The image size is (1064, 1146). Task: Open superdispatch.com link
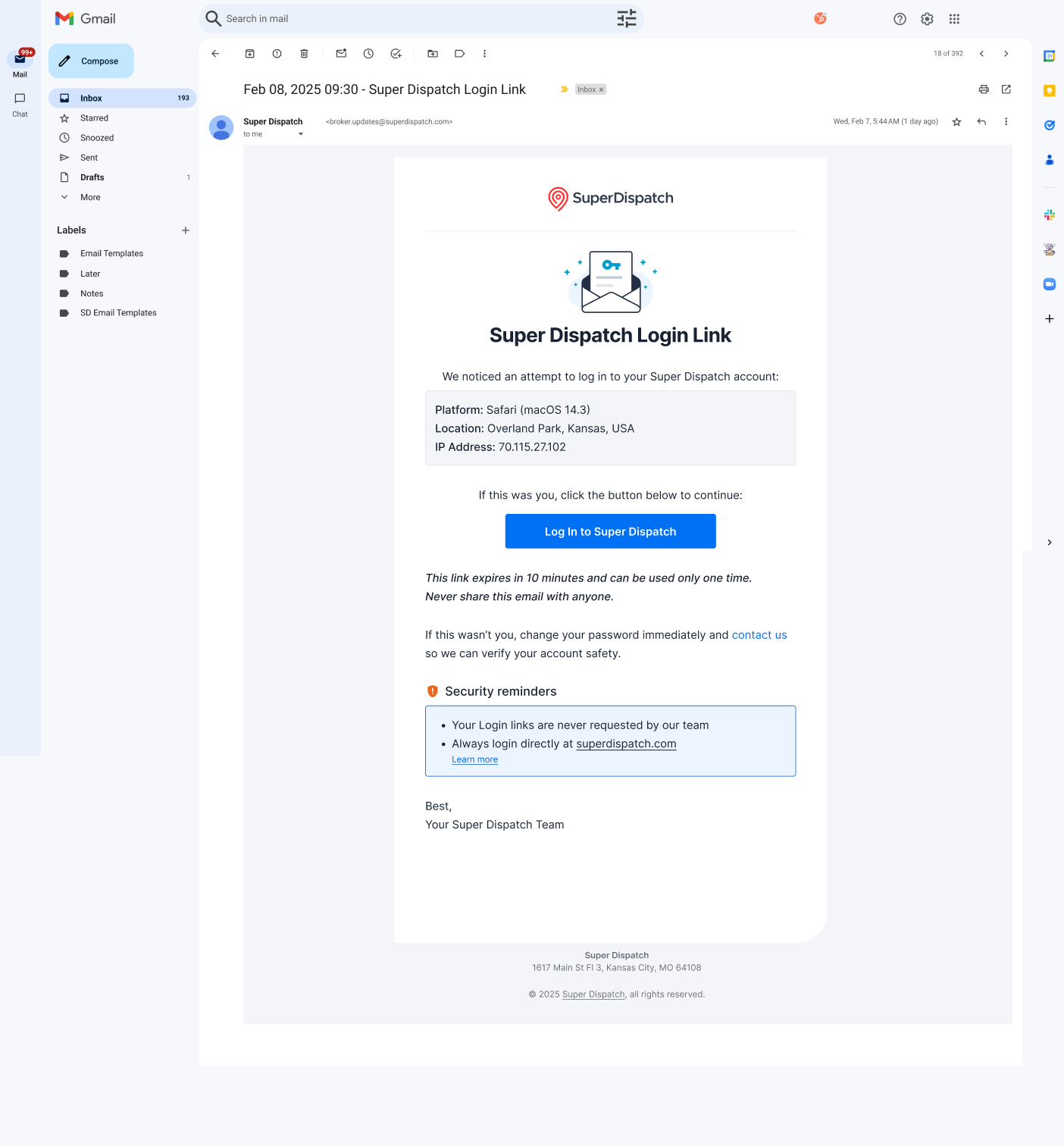[x=626, y=744]
